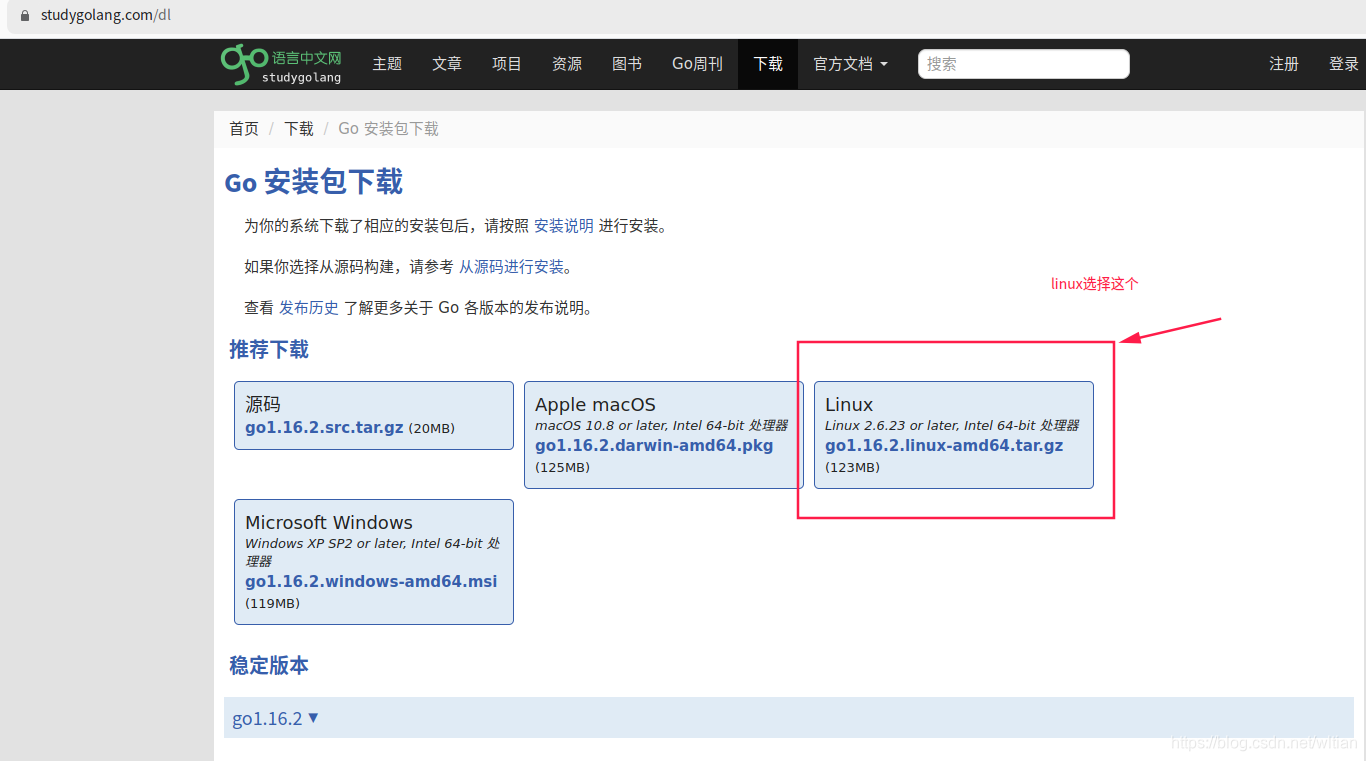Click the studygolang Go logo

[x=282, y=64]
